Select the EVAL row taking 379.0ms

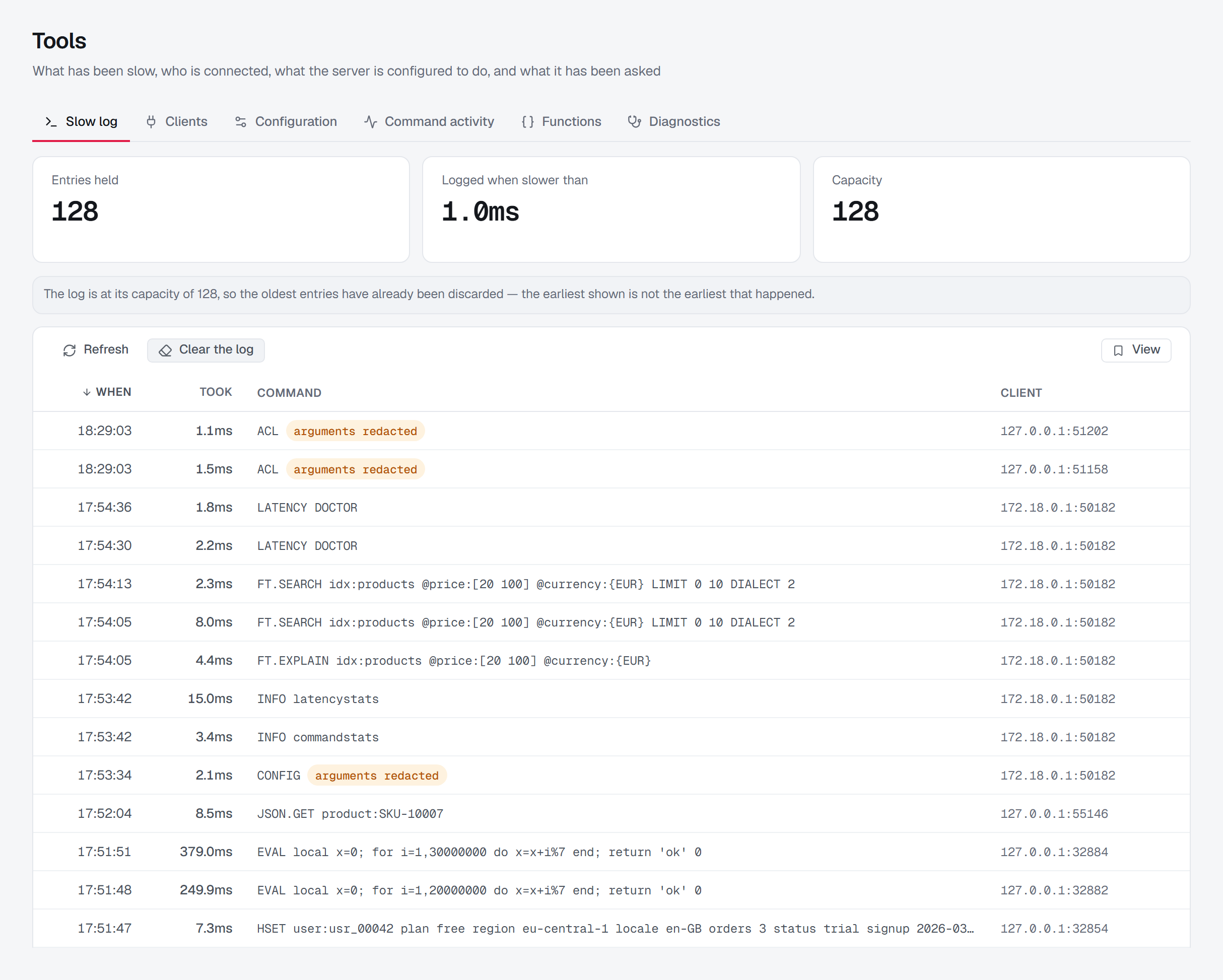[x=611, y=852]
